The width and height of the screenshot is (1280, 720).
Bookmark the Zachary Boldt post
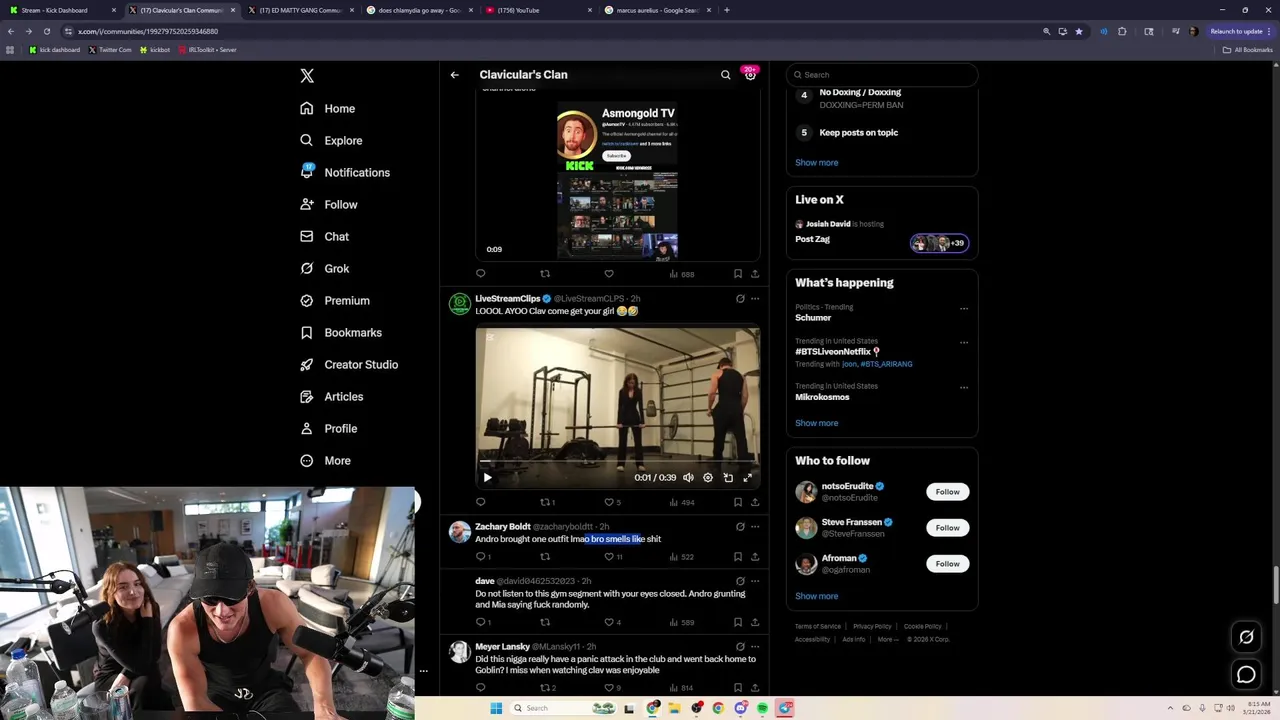(738, 557)
